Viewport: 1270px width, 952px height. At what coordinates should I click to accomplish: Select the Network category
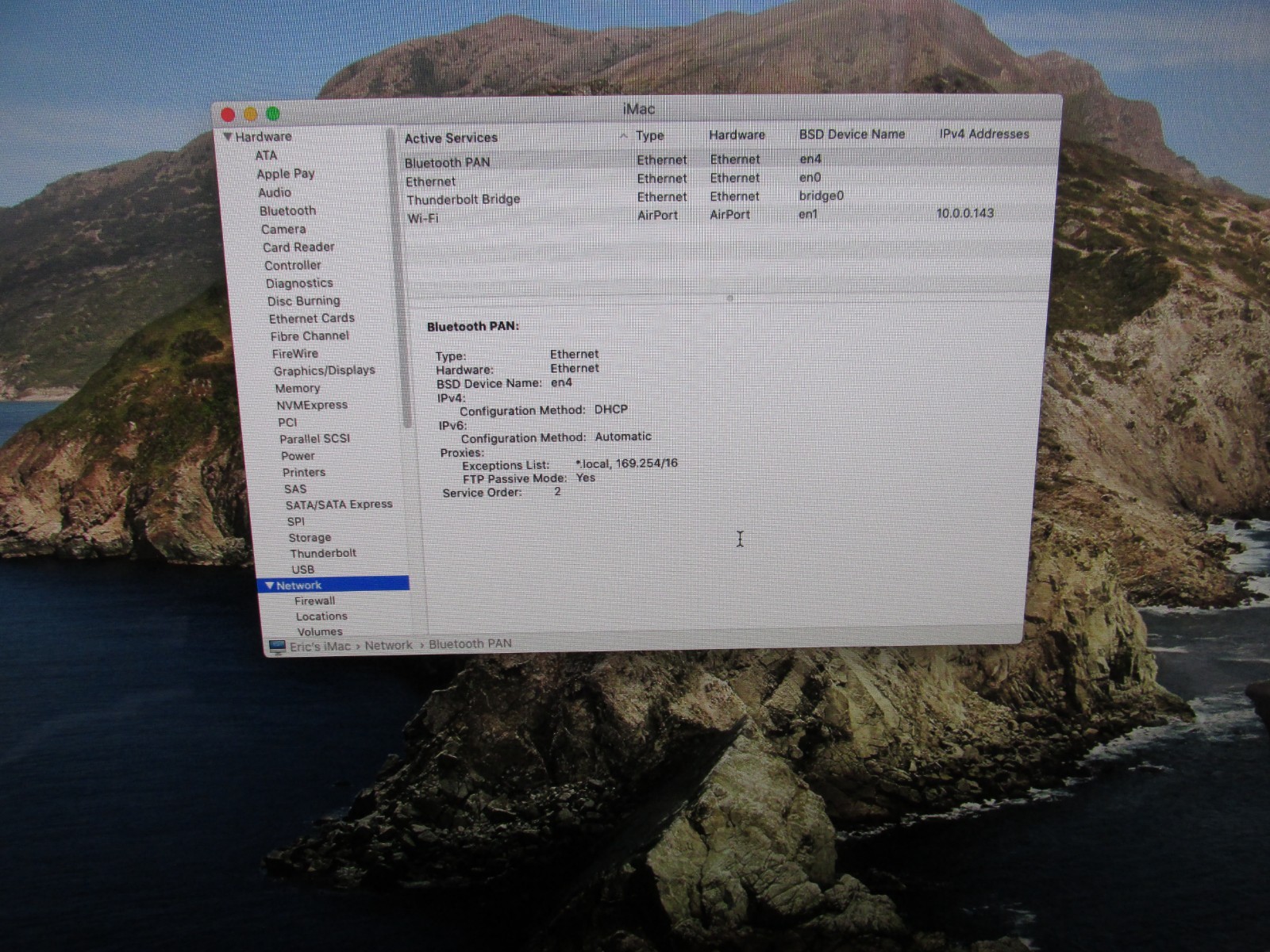(x=333, y=585)
